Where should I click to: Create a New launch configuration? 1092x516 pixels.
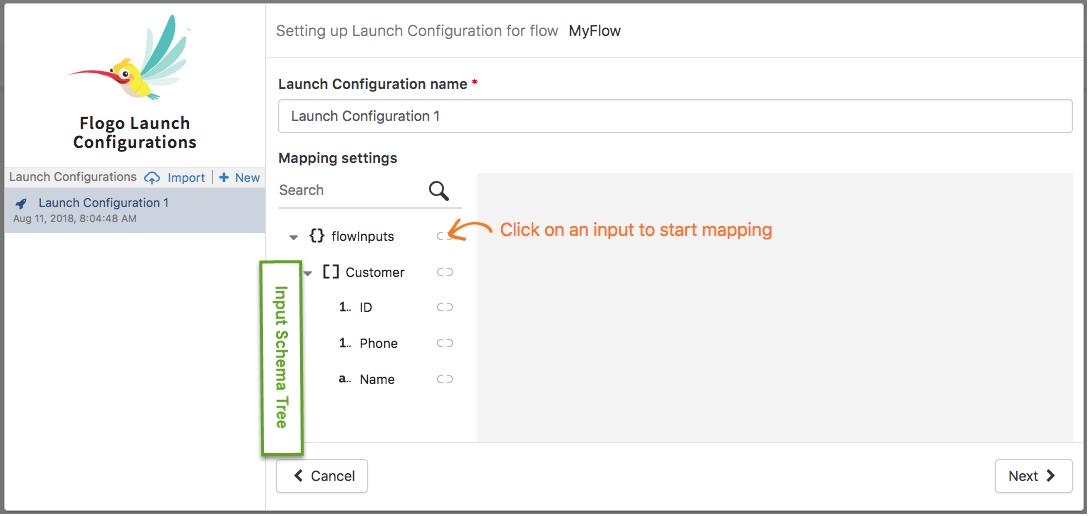[x=240, y=178]
